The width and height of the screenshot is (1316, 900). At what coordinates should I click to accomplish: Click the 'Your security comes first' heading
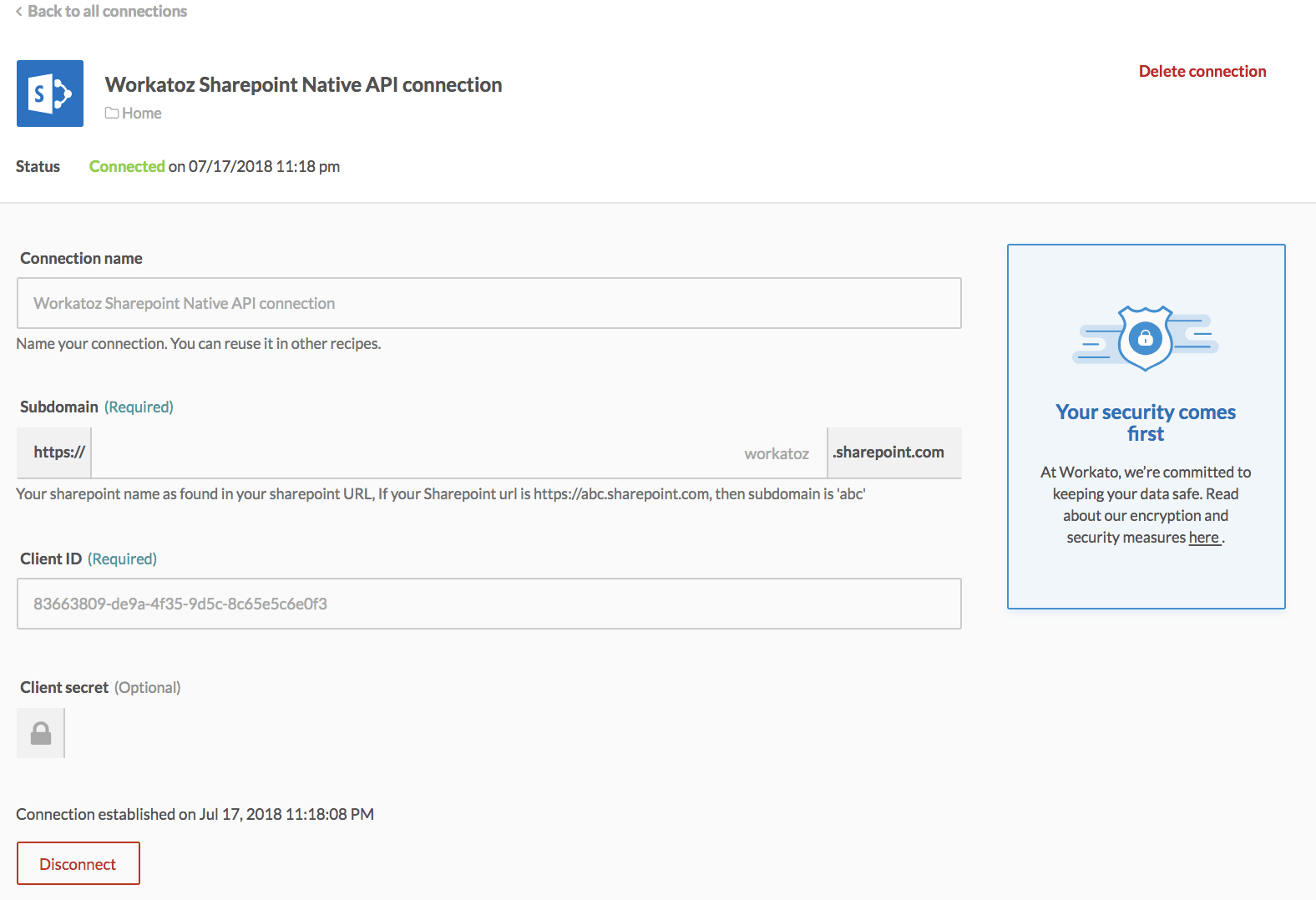(1145, 422)
